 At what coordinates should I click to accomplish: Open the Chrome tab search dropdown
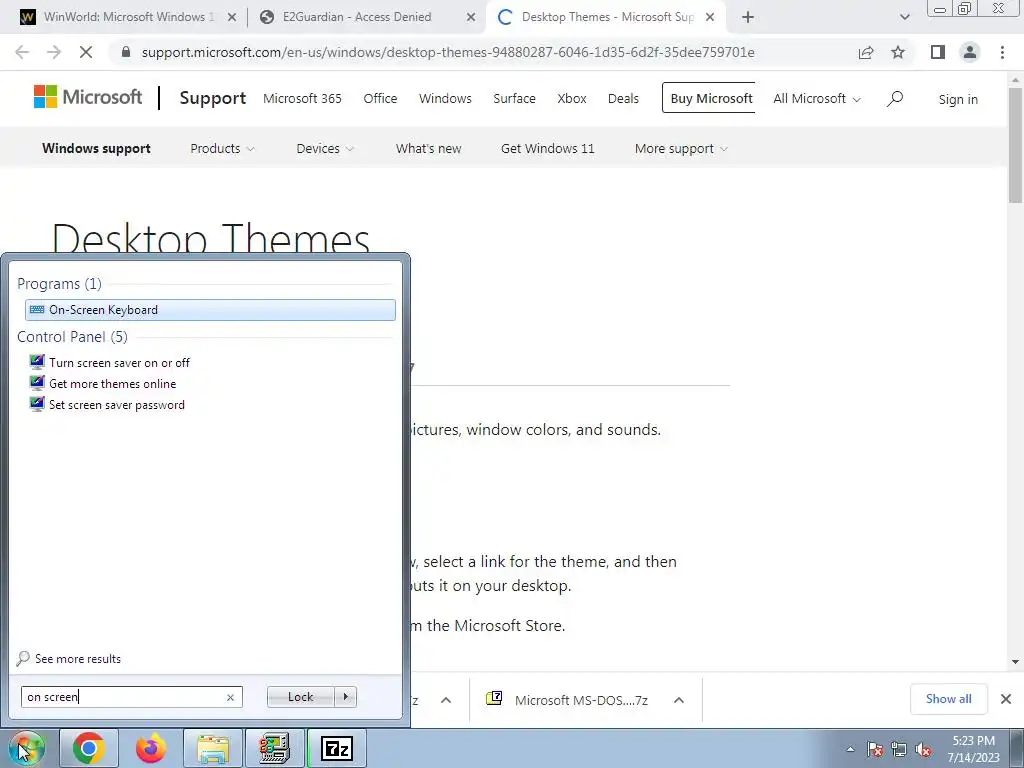point(904,18)
